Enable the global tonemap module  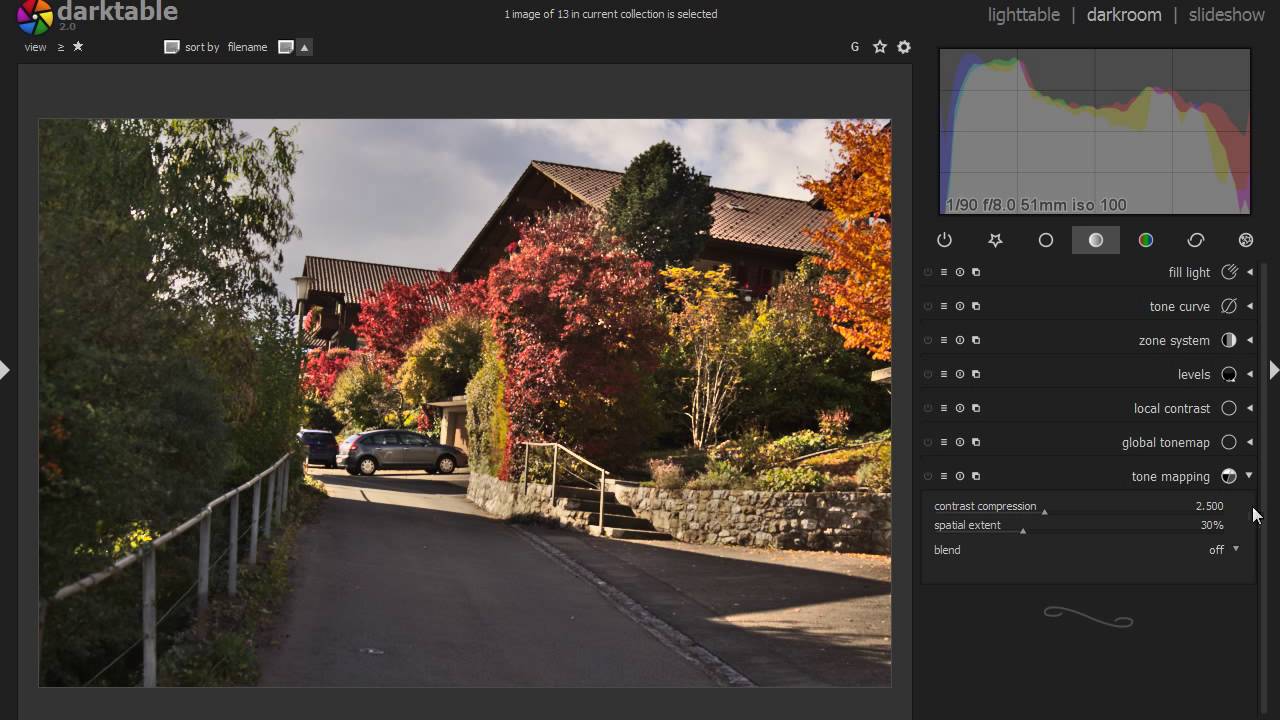coord(928,442)
